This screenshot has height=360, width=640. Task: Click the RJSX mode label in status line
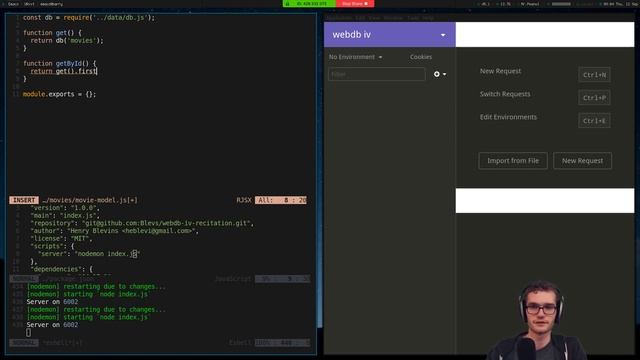(244, 200)
